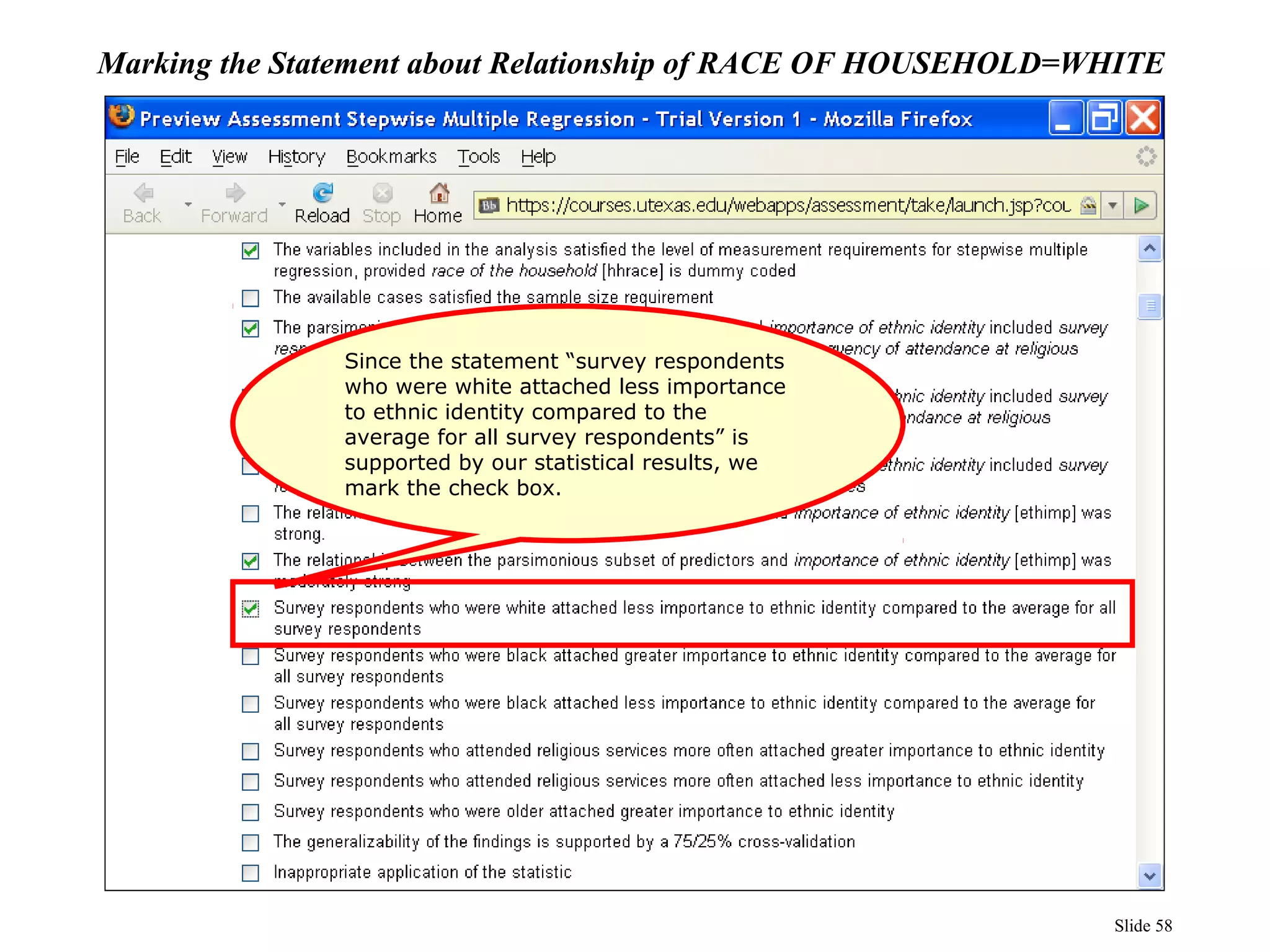Open the Bookmarks menu
This screenshot has height=952, width=1270.
pyautogui.click(x=391, y=157)
